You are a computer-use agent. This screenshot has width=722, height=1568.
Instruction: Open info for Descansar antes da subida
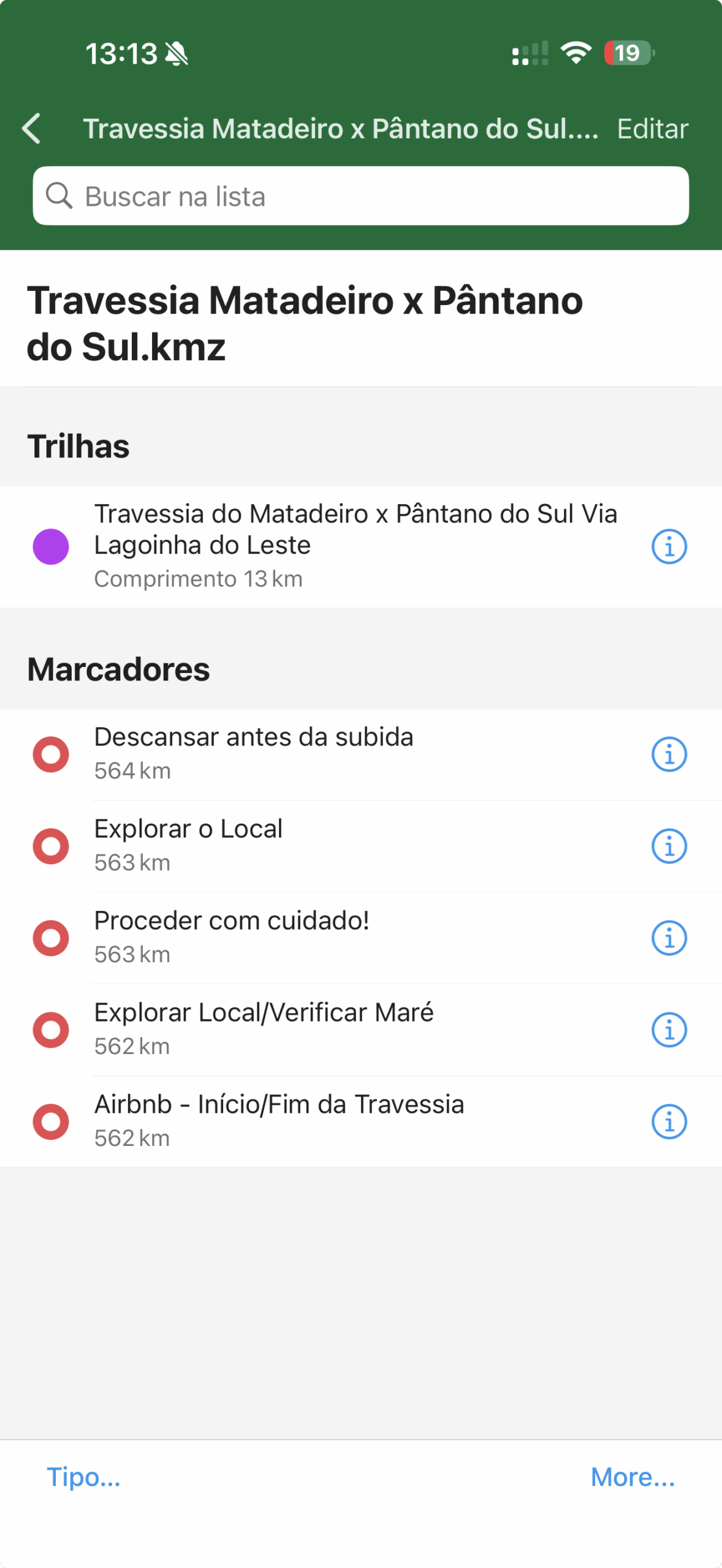click(x=669, y=754)
